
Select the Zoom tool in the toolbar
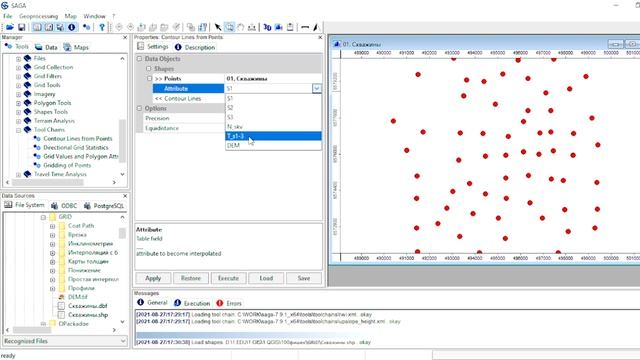pyautogui.click(x=230, y=27)
